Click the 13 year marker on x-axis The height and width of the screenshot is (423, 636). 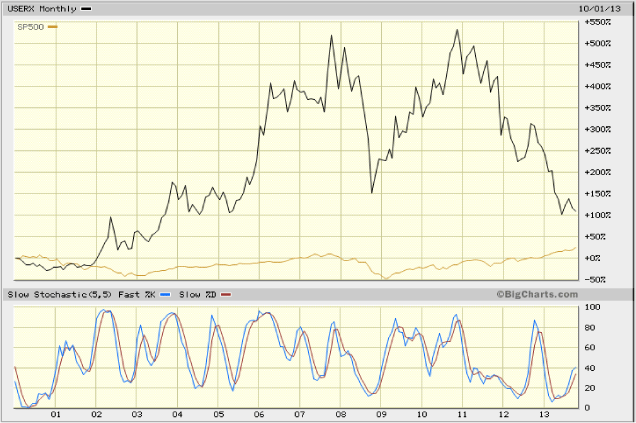pos(544,415)
